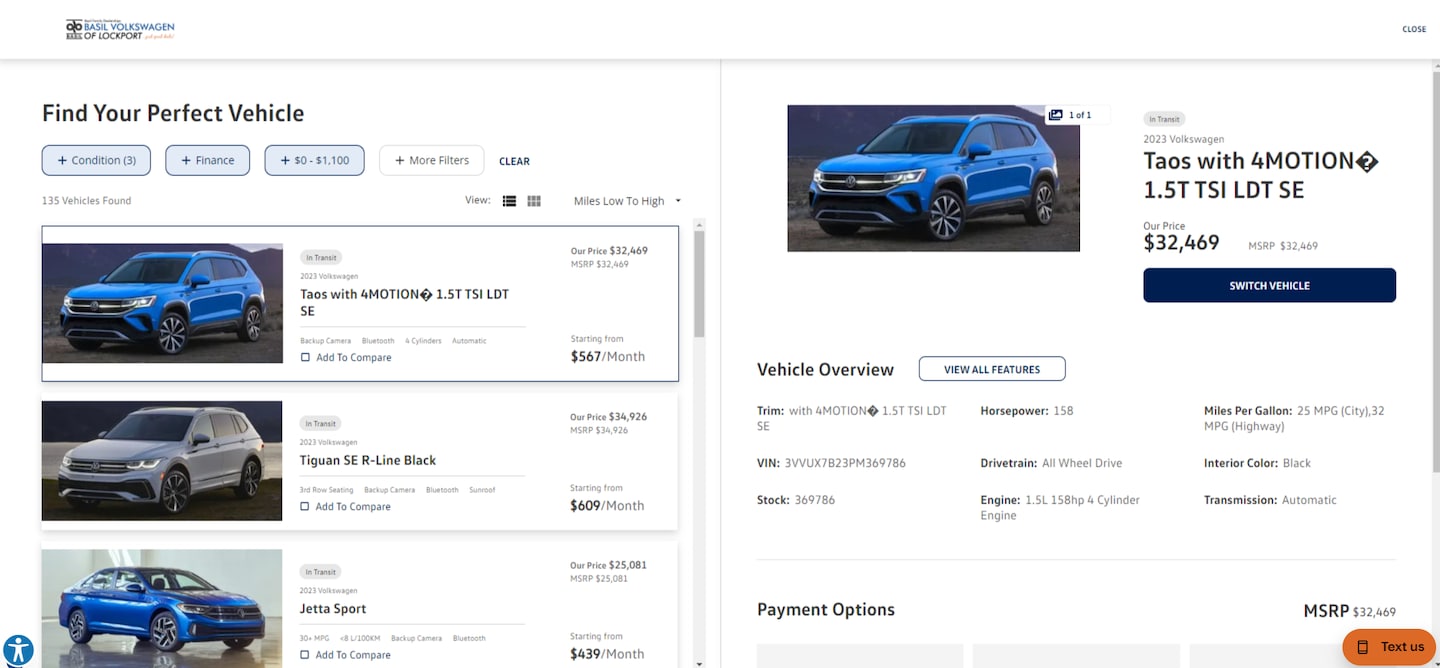Expand the Finance filter
The width and height of the screenshot is (1440, 668).
207,160
